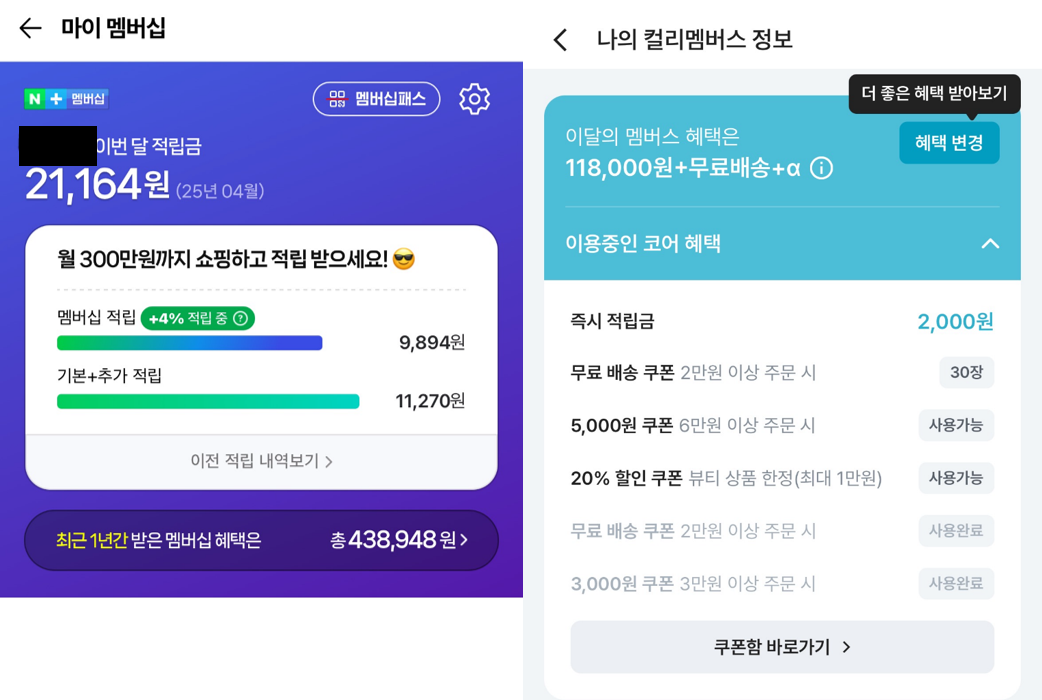Image resolution: width=1042 pixels, height=700 pixels.
Task: Click the 30장 badge for 무료 배송 쿠폰
Action: [966, 372]
